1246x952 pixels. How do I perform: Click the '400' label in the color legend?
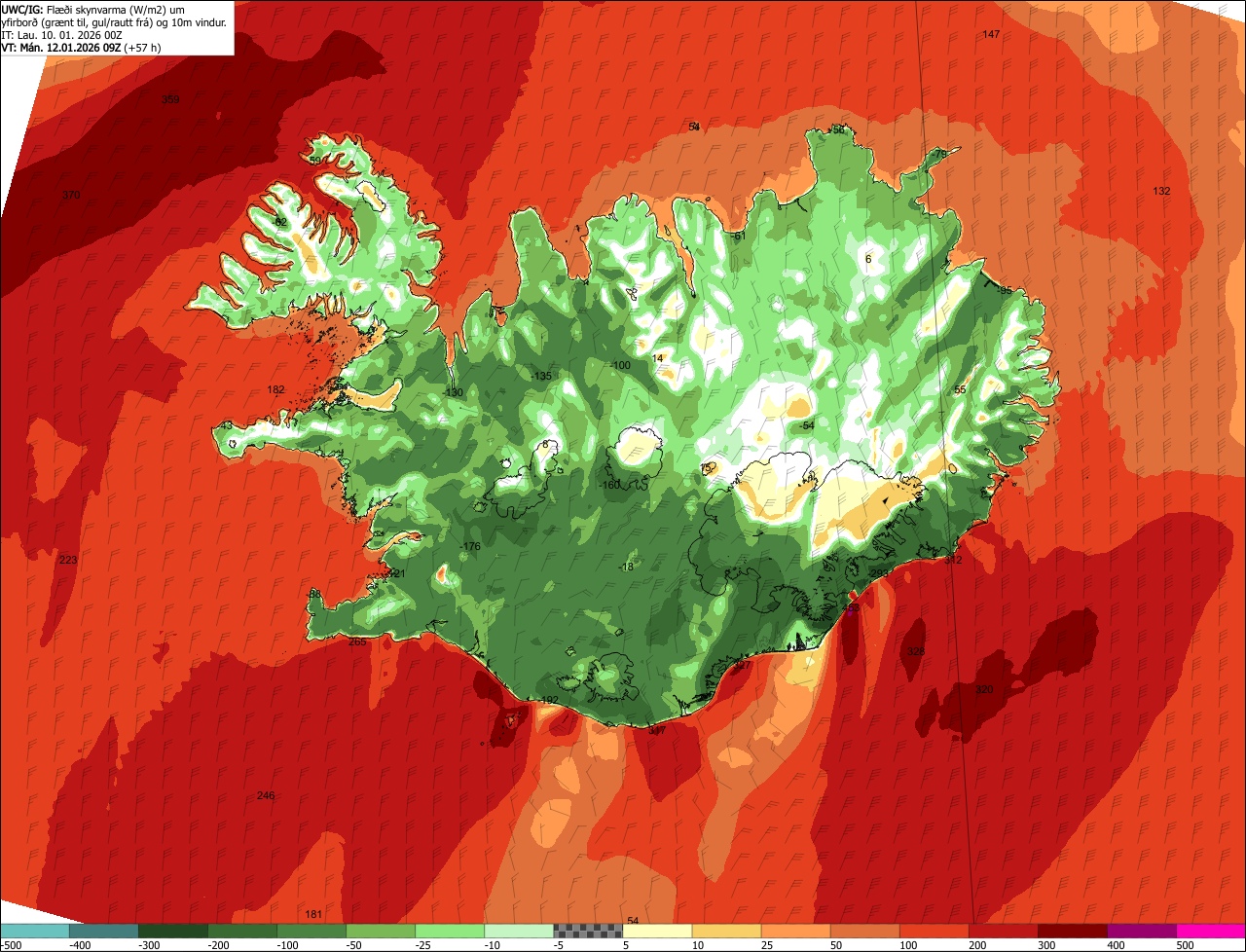[x=1117, y=945]
